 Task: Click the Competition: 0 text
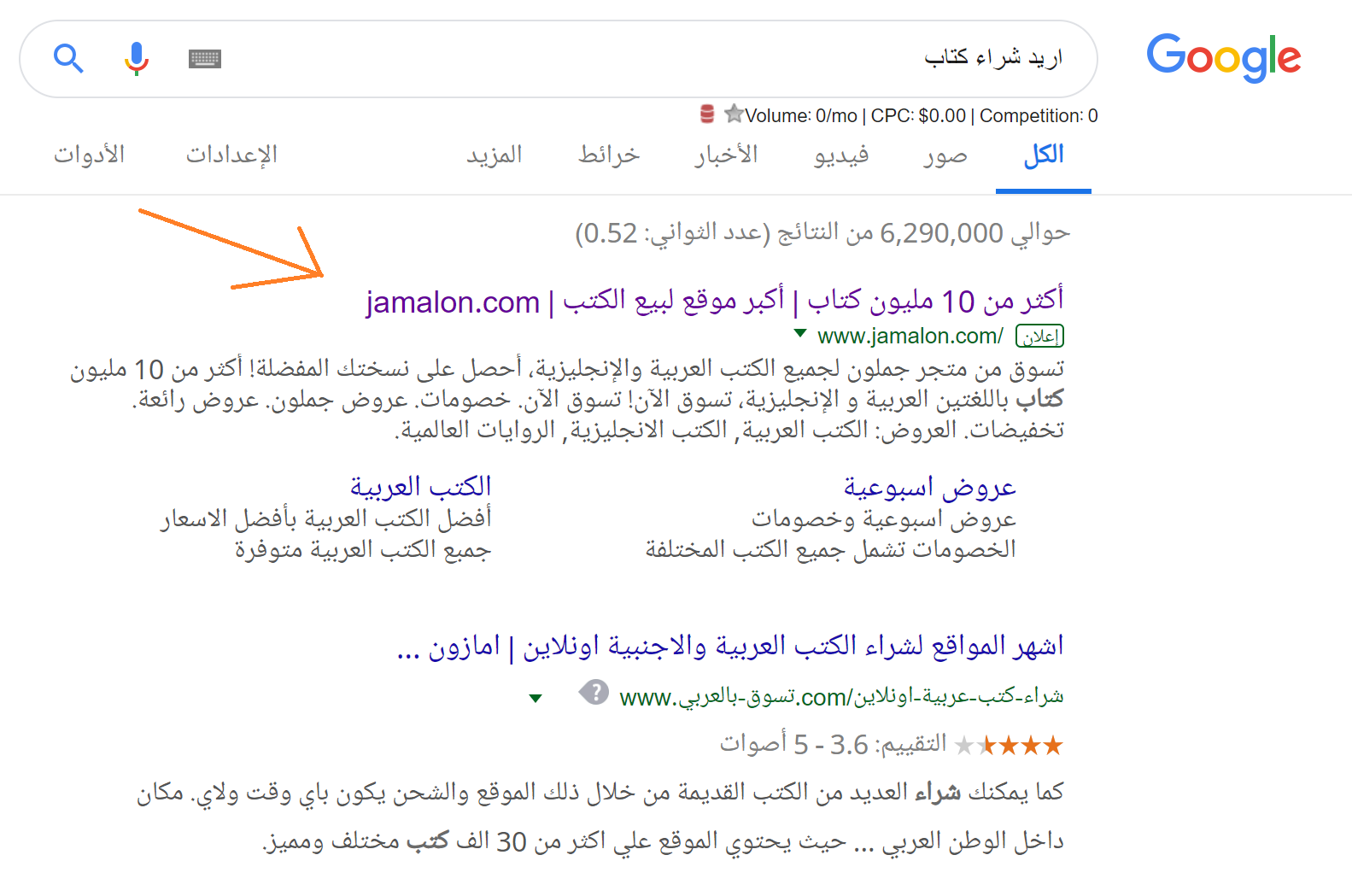1039,115
